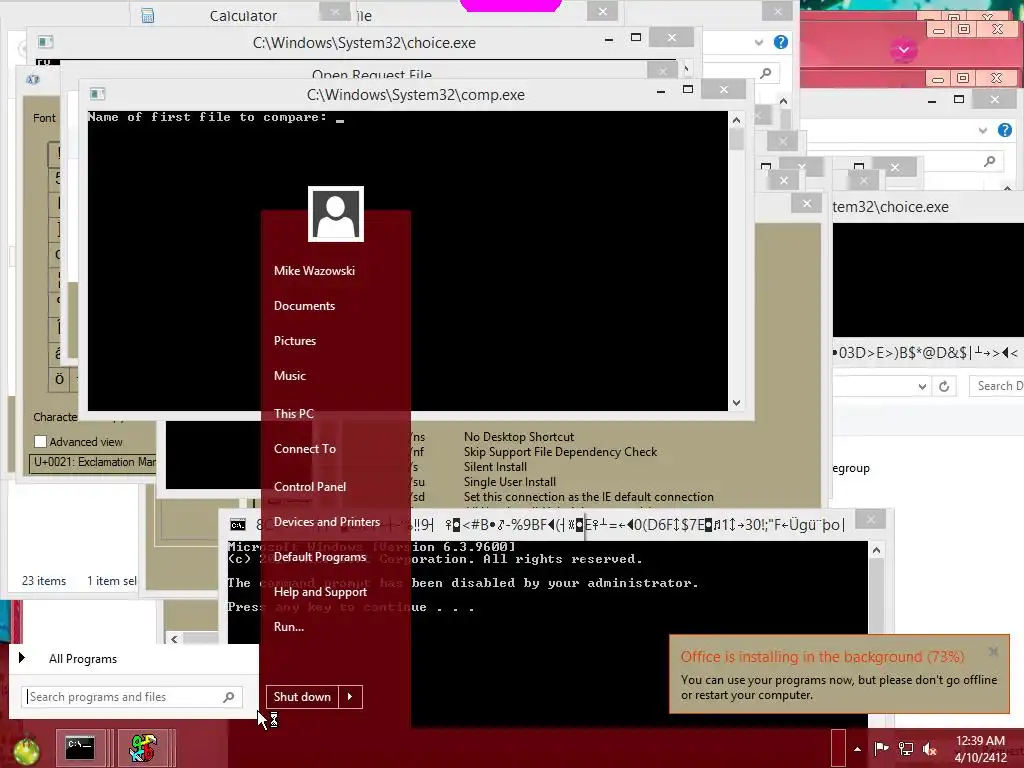Viewport: 1024px width, 768px height.
Task: Open help in the right Explorer window
Action: pyautogui.click(x=1005, y=130)
